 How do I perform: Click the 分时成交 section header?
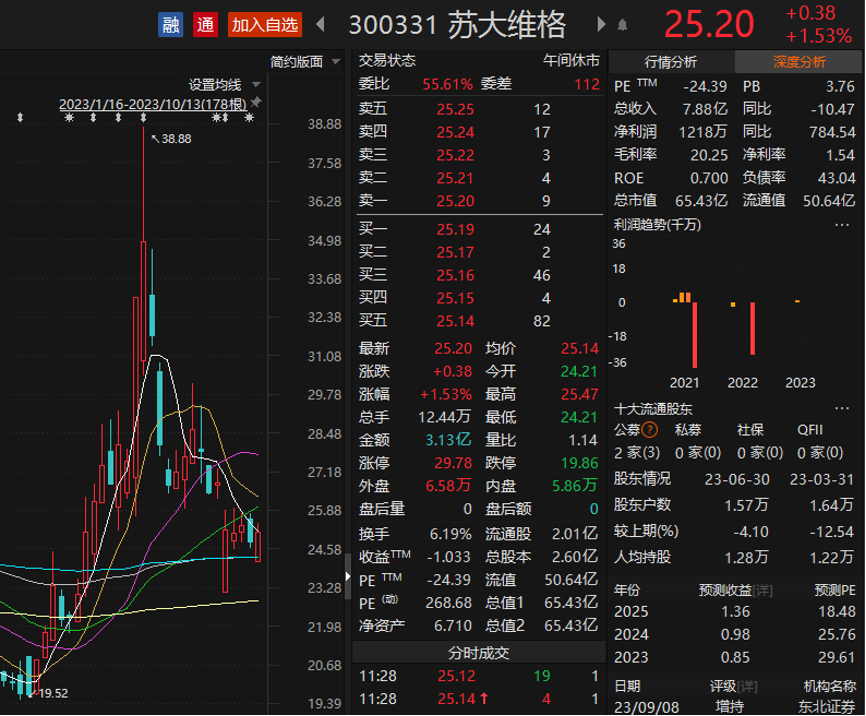point(478,653)
